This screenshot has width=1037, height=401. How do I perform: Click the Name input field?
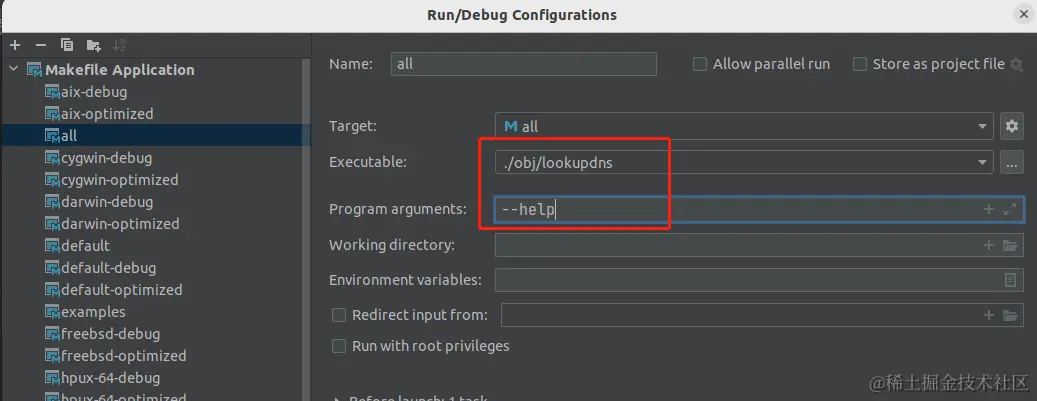[x=524, y=64]
